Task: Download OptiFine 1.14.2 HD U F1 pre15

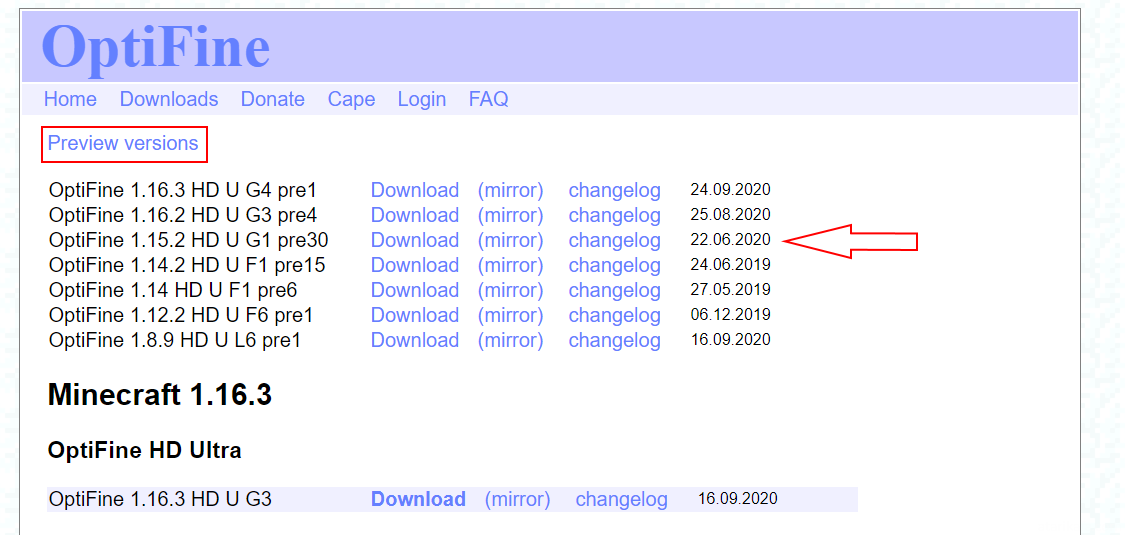Action: click(415, 265)
